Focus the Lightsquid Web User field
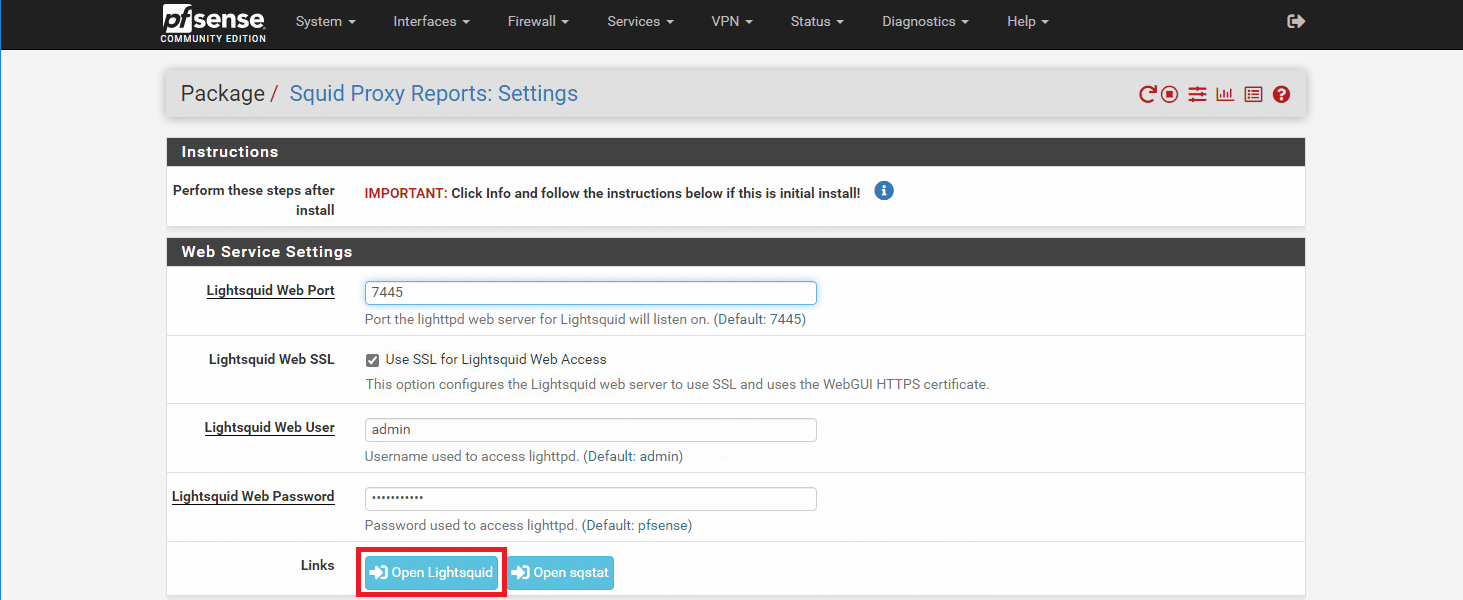This screenshot has width=1463, height=600. [591, 430]
